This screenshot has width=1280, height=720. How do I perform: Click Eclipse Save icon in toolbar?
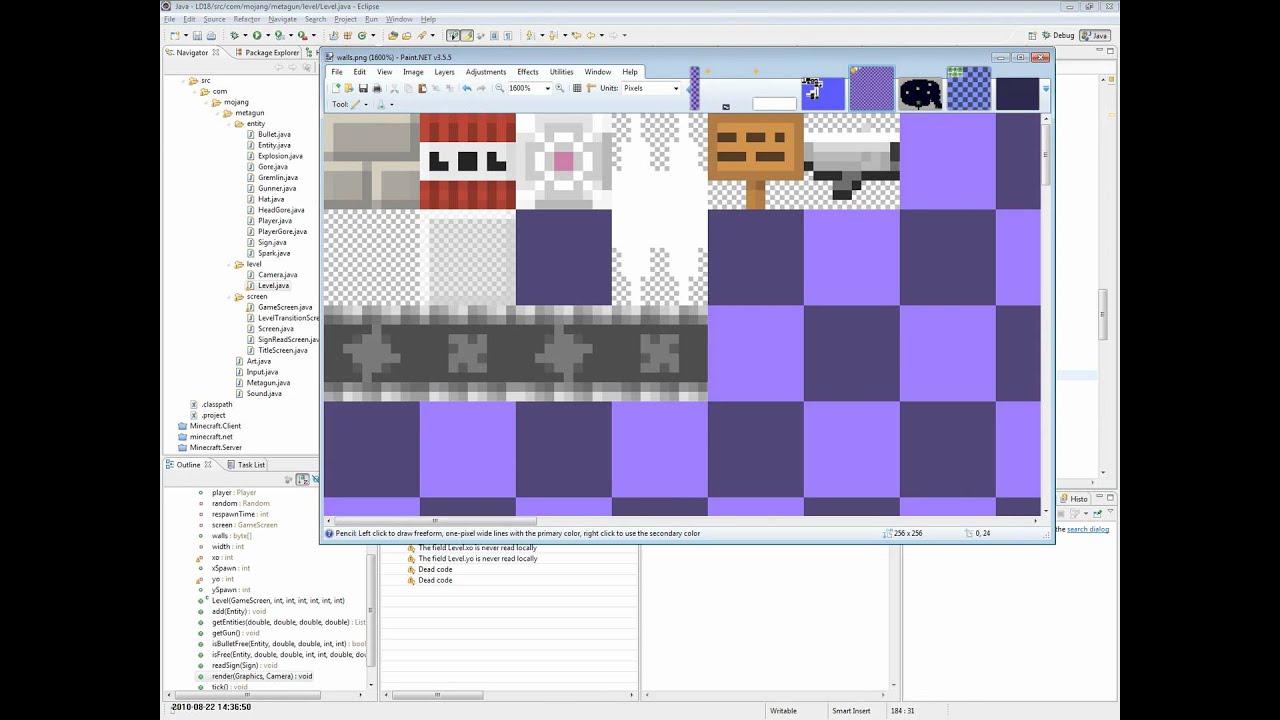tap(197, 35)
